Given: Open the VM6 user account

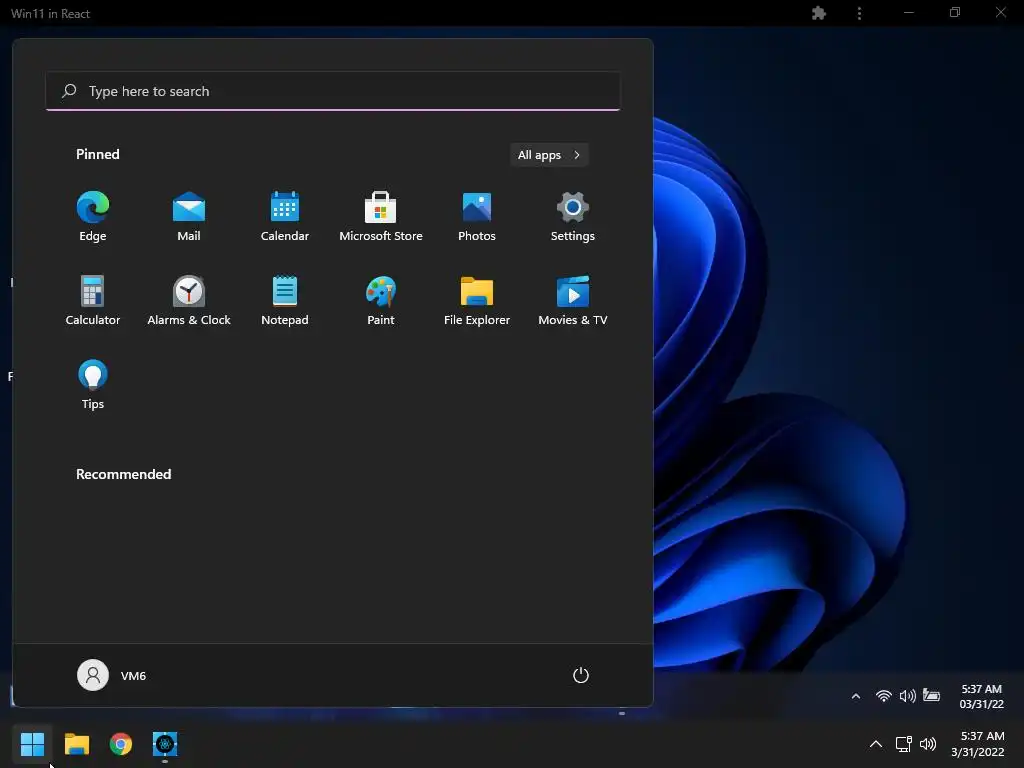Looking at the screenshot, I should pyautogui.click(x=112, y=675).
